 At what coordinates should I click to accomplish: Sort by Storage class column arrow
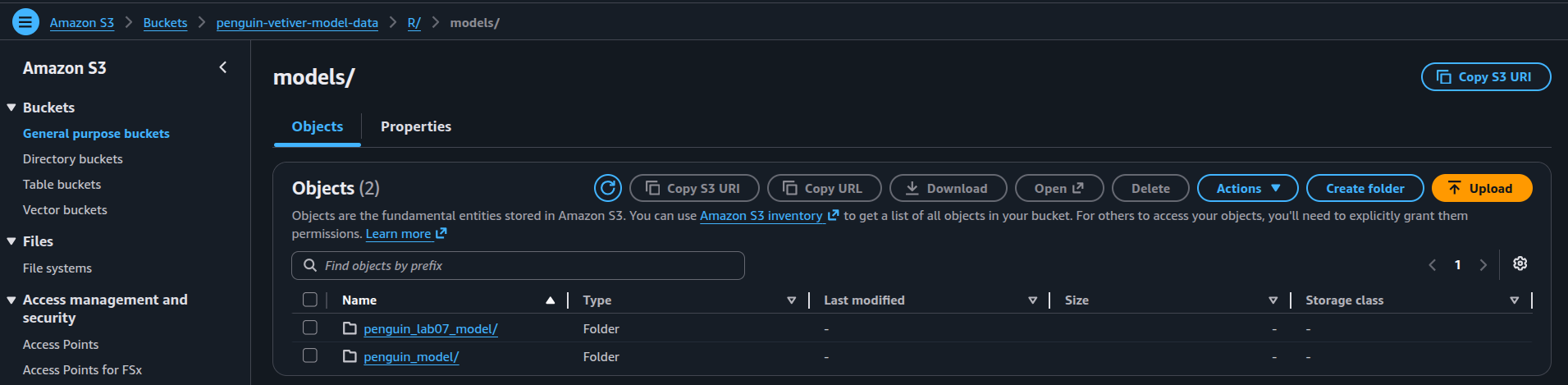click(x=1515, y=300)
